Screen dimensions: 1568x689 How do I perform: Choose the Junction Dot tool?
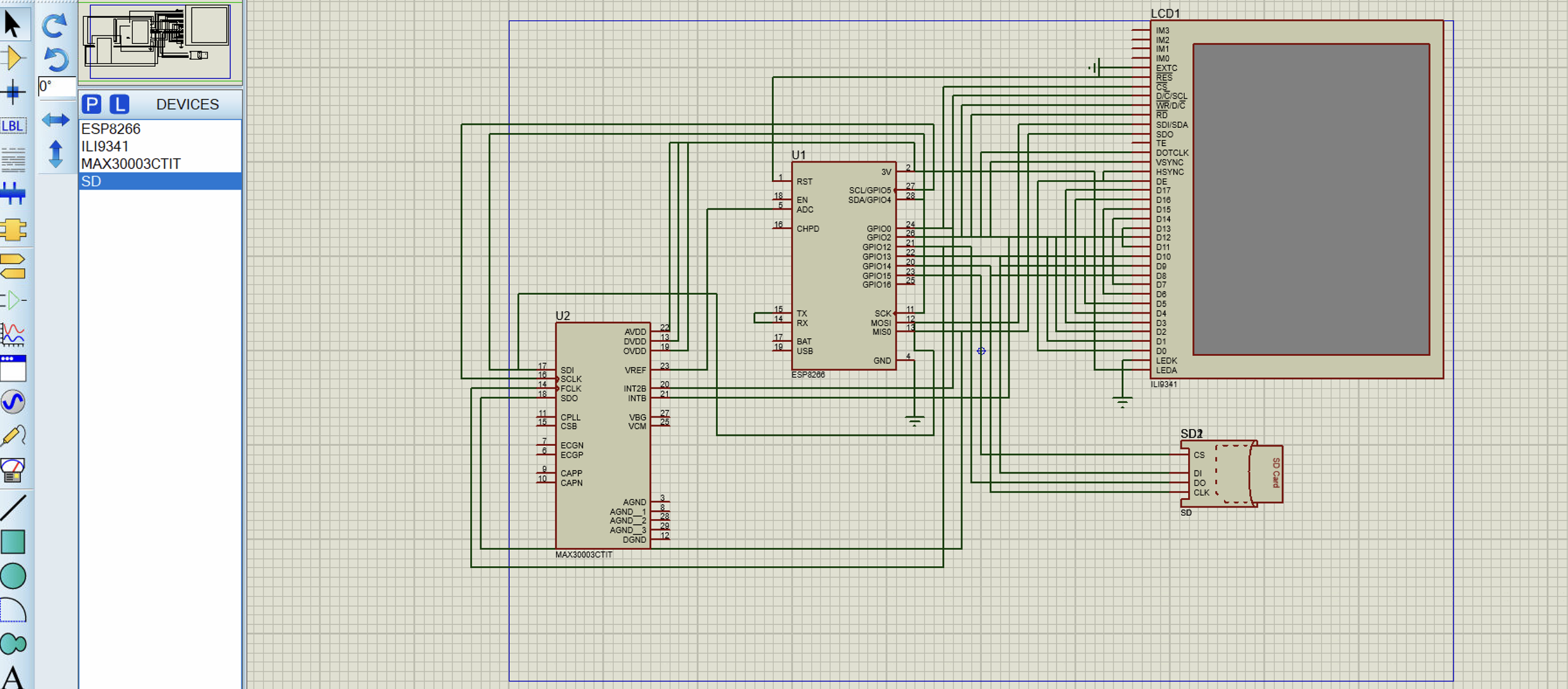13,92
